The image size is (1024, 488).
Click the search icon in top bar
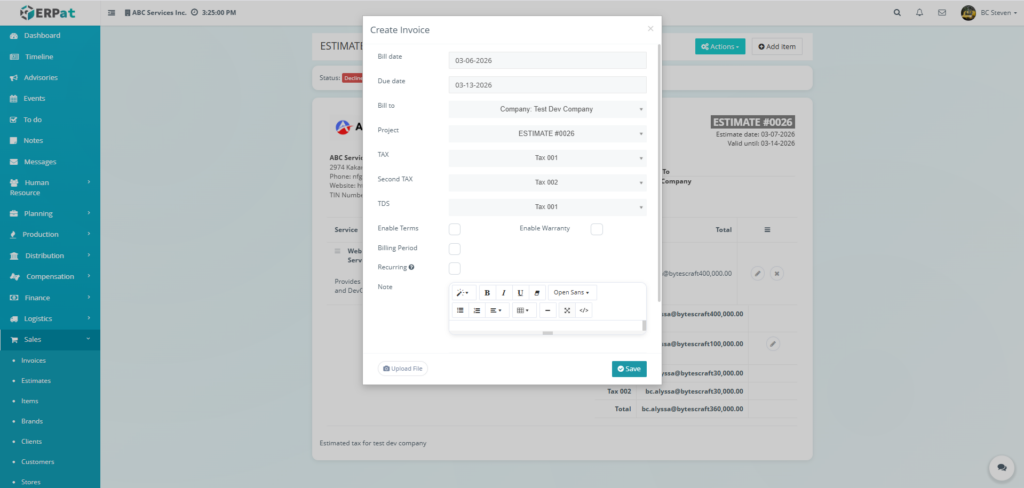897,12
